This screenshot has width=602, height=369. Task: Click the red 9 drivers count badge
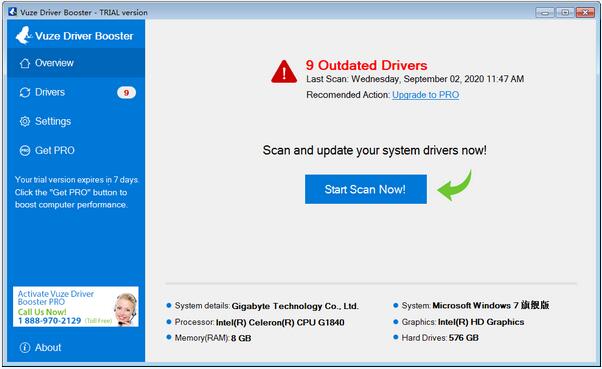click(126, 93)
